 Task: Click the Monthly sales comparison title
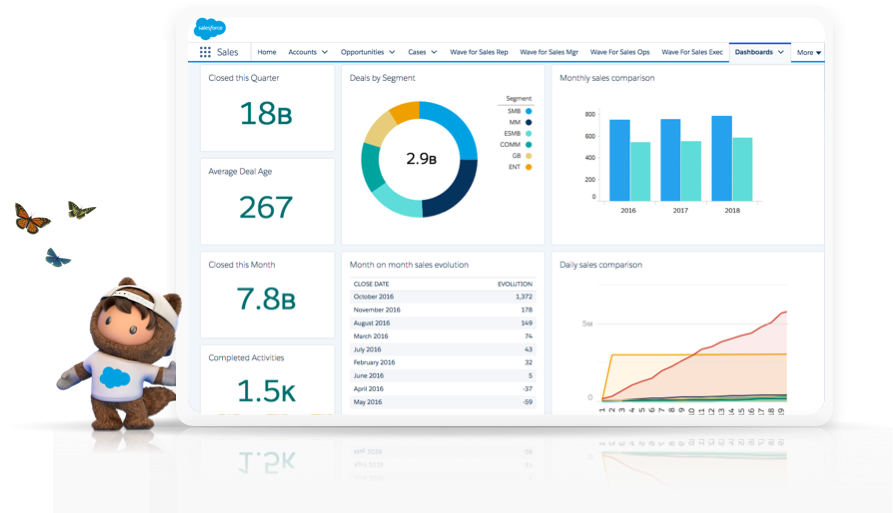[x=607, y=78]
